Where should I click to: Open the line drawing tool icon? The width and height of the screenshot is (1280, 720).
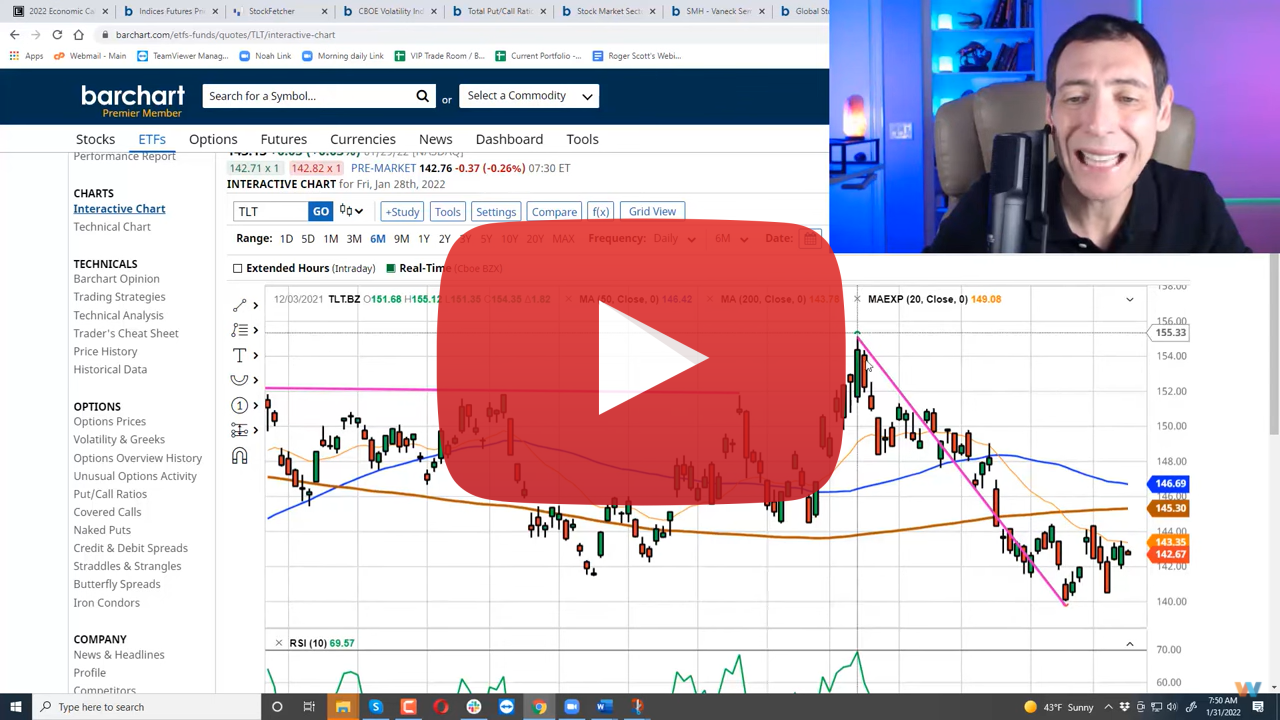[x=239, y=305]
